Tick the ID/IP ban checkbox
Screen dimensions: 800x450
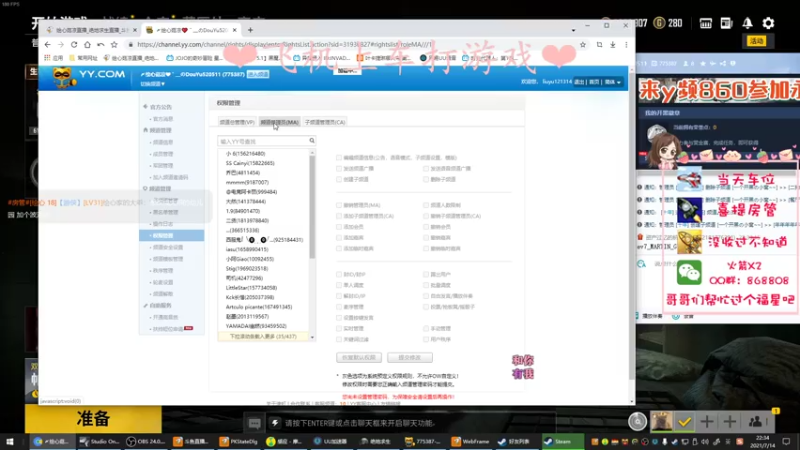[339, 274]
